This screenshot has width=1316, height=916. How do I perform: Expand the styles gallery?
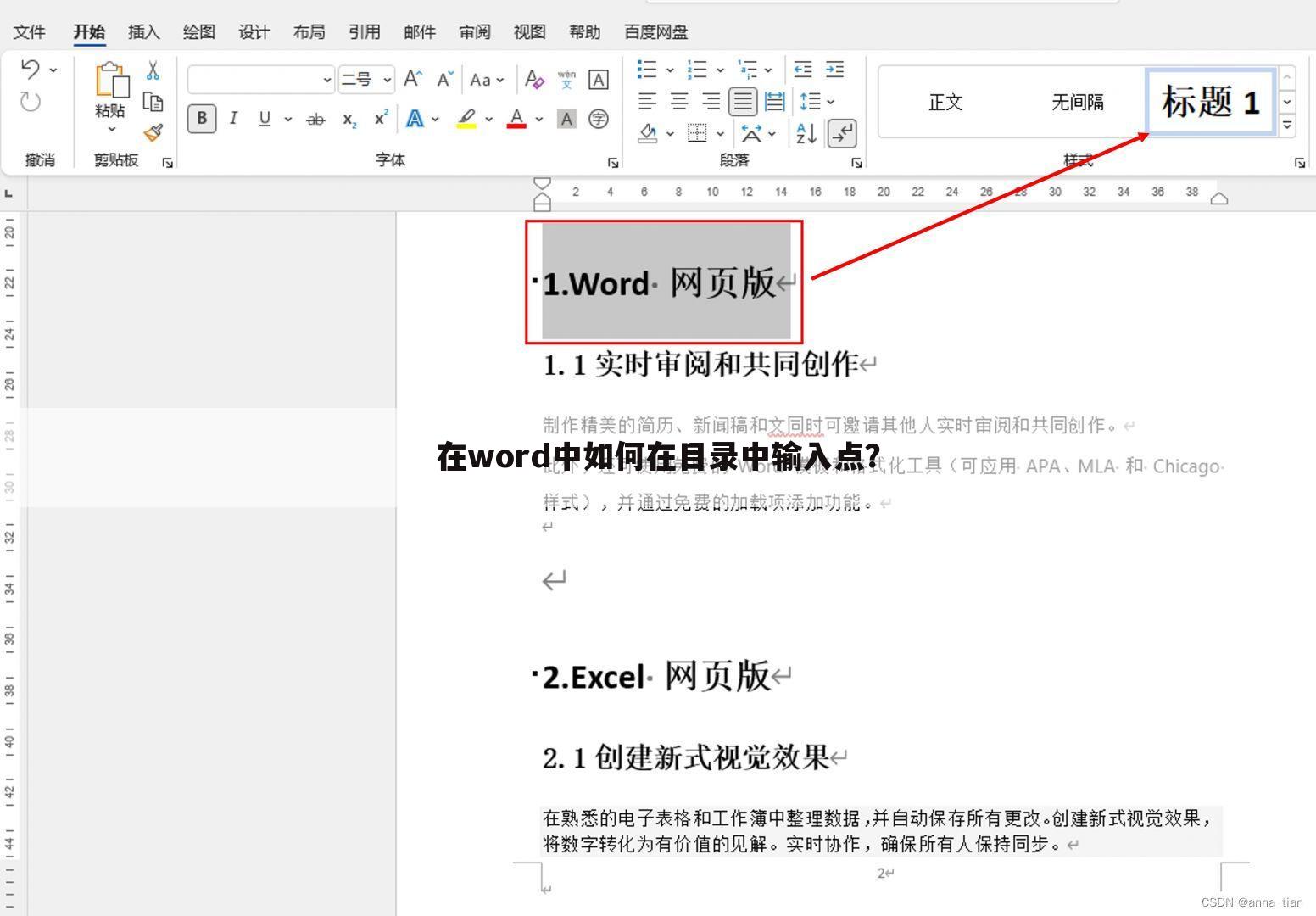pyautogui.click(x=1287, y=126)
